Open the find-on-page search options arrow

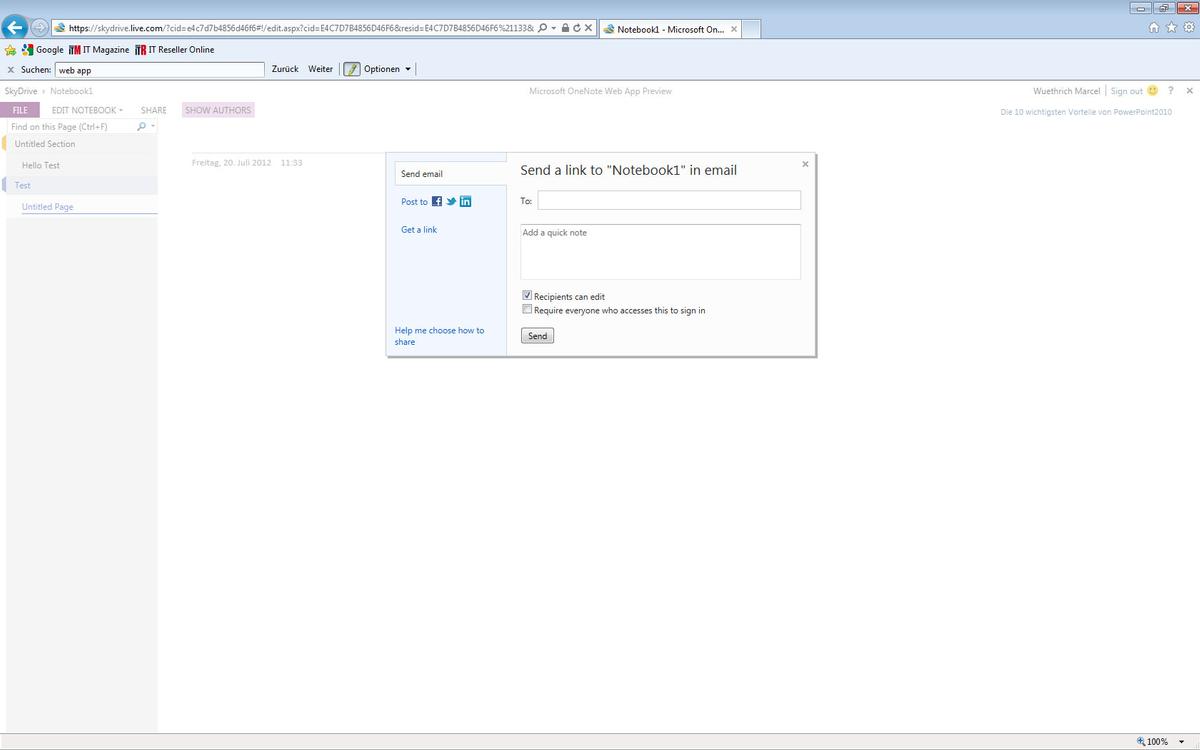click(x=153, y=127)
